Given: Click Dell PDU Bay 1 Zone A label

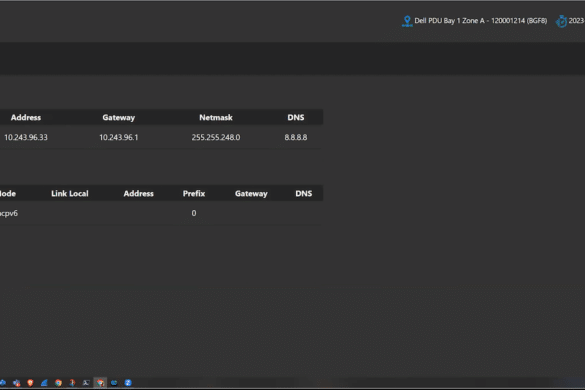Looking at the screenshot, I should tap(481, 21).
